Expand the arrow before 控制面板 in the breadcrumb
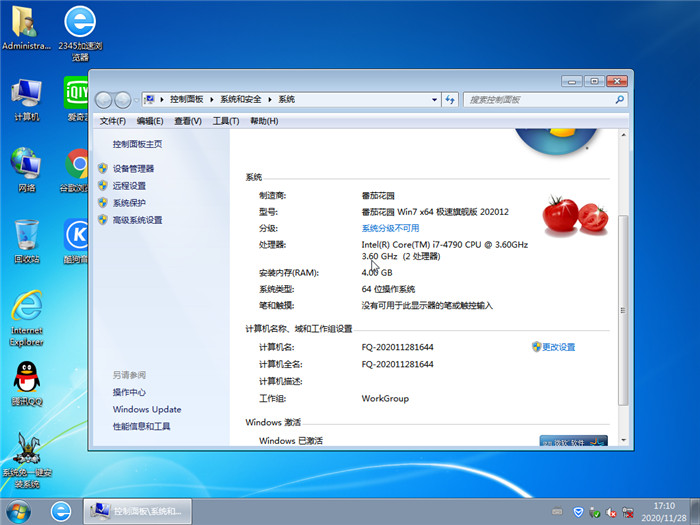The width and height of the screenshot is (700, 525). click(x=162, y=100)
